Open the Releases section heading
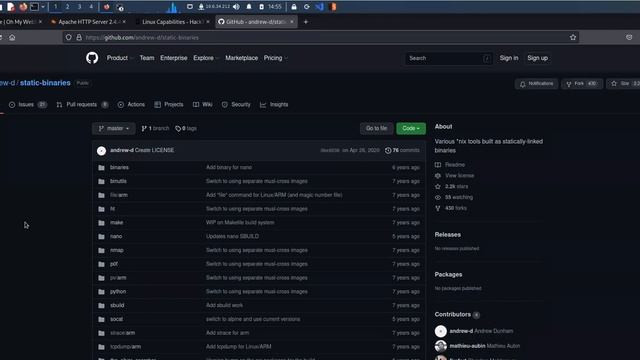This screenshot has width=640, height=360. point(448,235)
